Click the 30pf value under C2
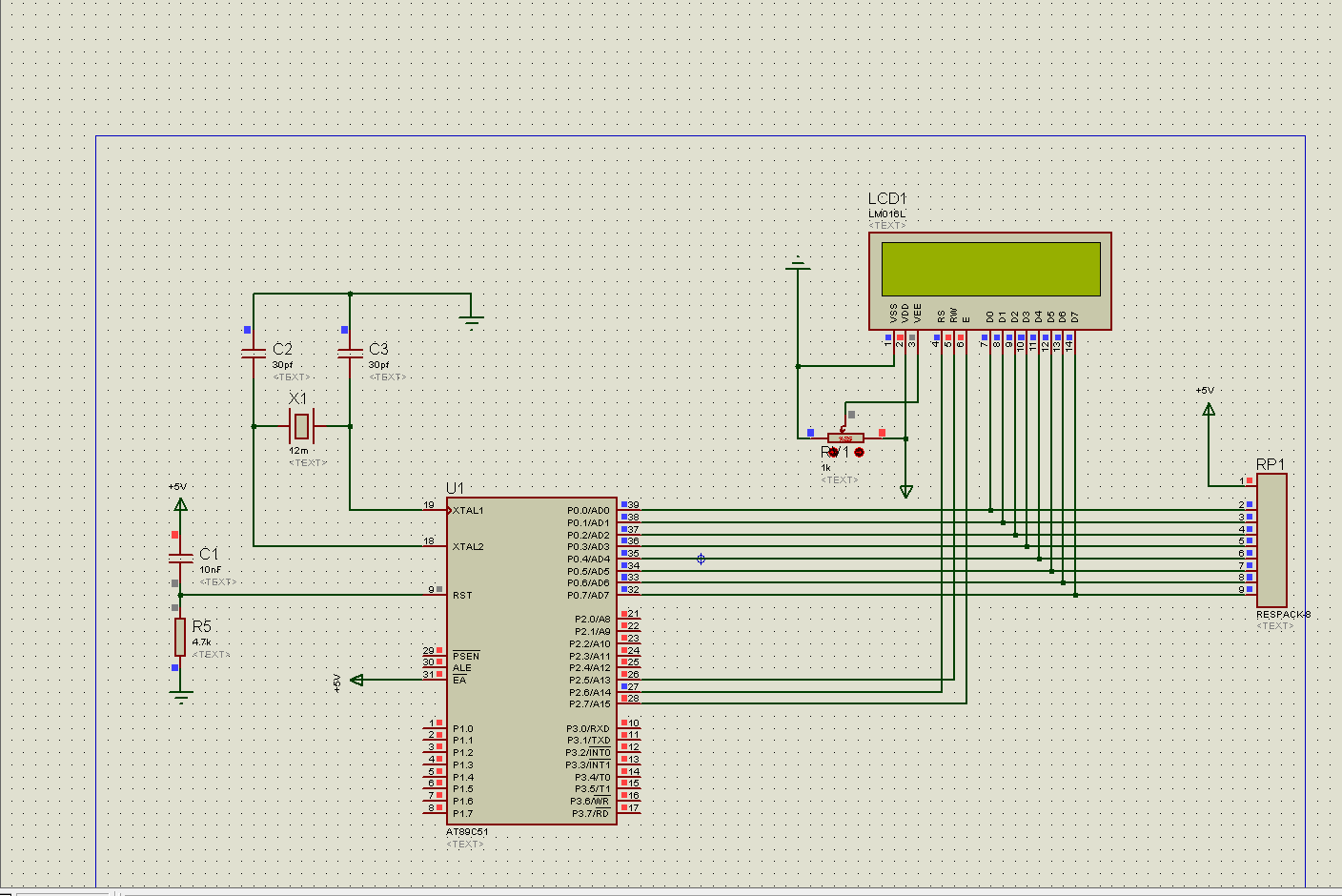Image resolution: width=1342 pixels, height=896 pixels. click(x=283, y=365)
